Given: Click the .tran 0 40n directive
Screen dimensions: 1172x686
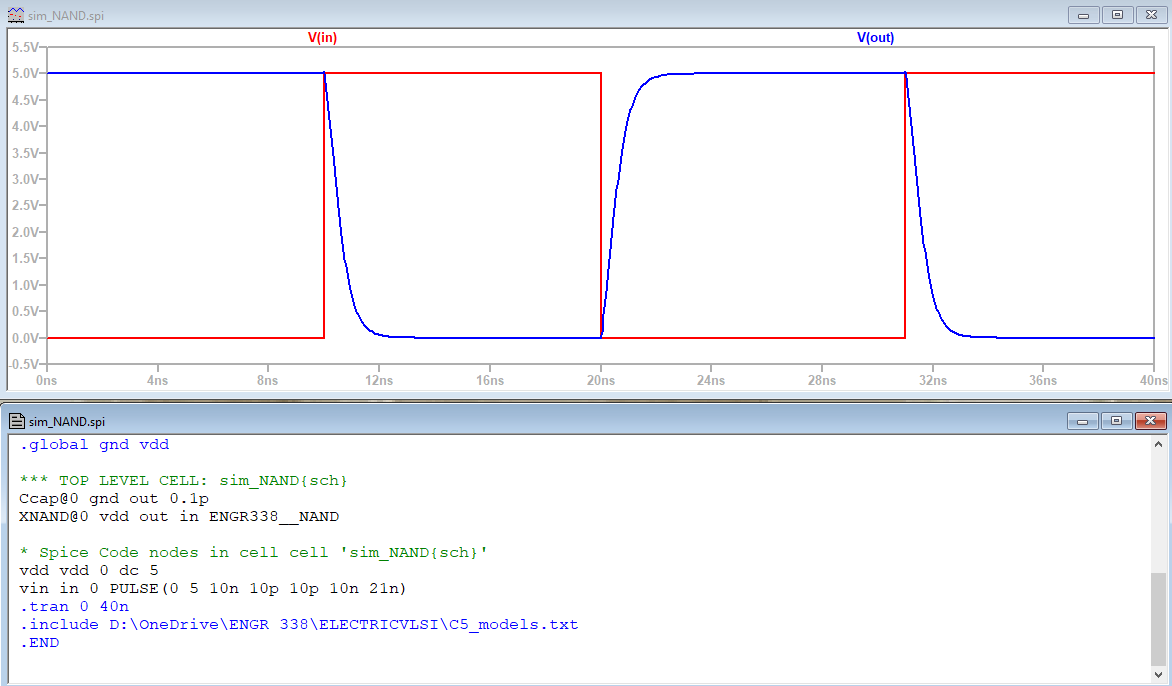Looking at the screenshot, I should [x=73, y=606].
